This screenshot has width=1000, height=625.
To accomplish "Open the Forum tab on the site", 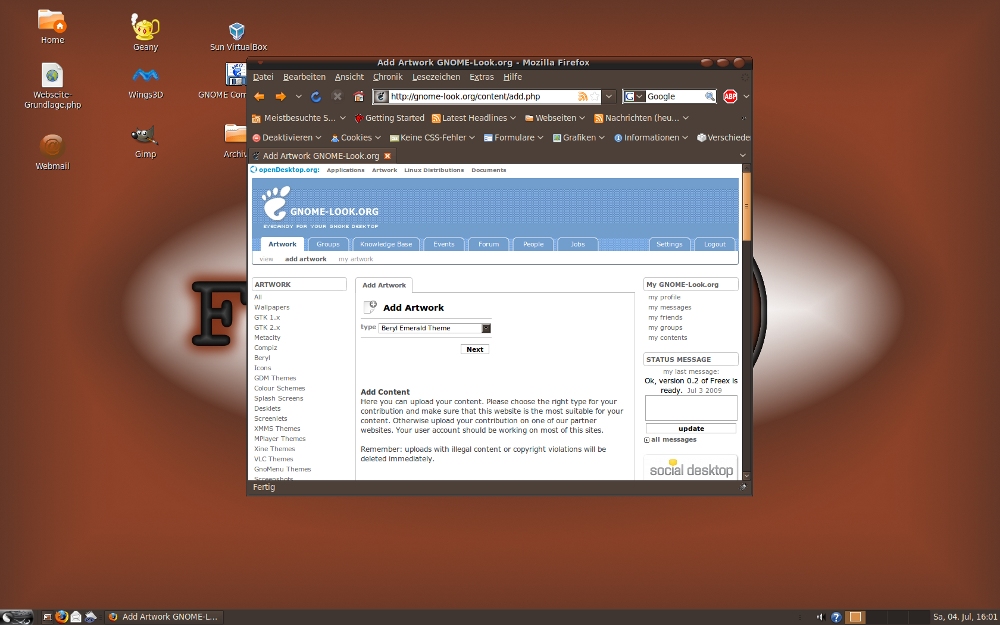I will pos(489,244).
